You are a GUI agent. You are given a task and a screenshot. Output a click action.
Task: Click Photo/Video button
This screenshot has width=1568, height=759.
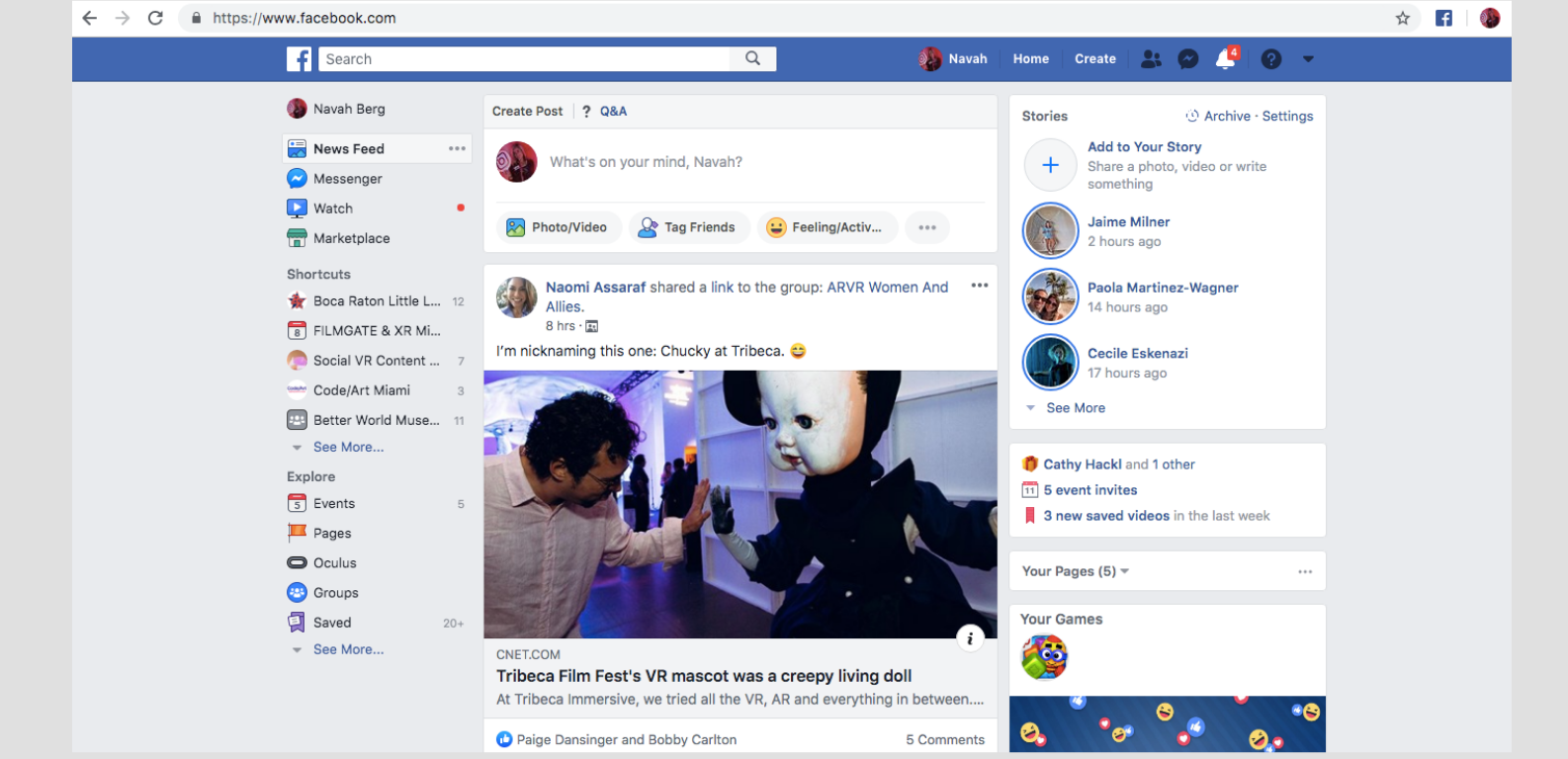(558, 227)
